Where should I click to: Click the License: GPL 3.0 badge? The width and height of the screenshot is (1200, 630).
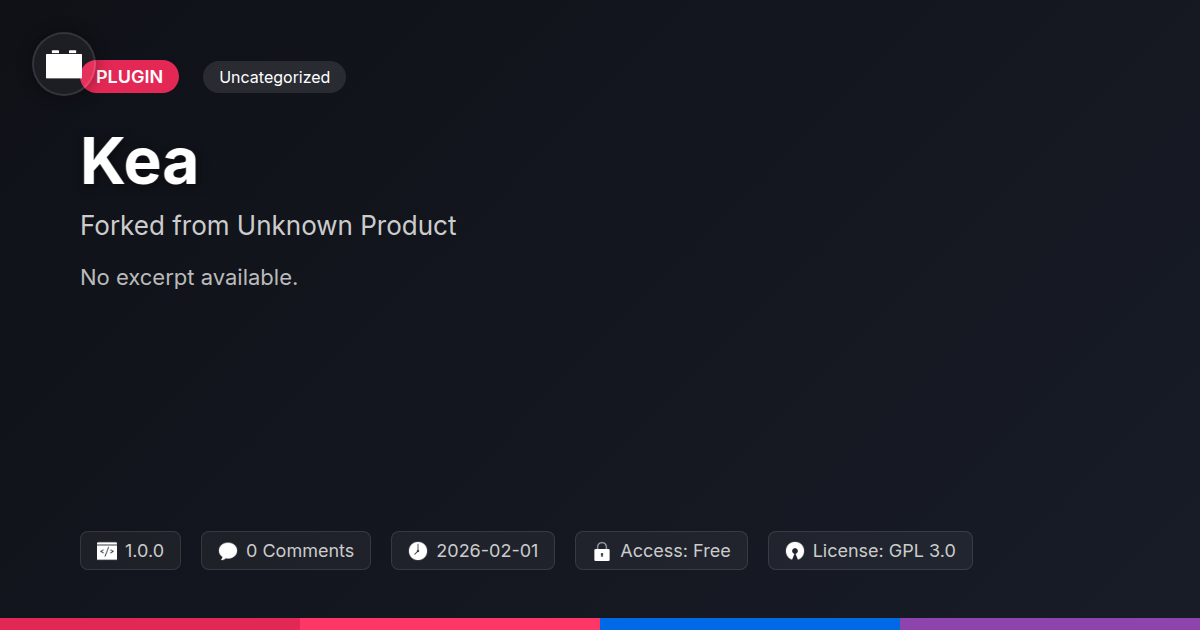click(x=870, y=551)
